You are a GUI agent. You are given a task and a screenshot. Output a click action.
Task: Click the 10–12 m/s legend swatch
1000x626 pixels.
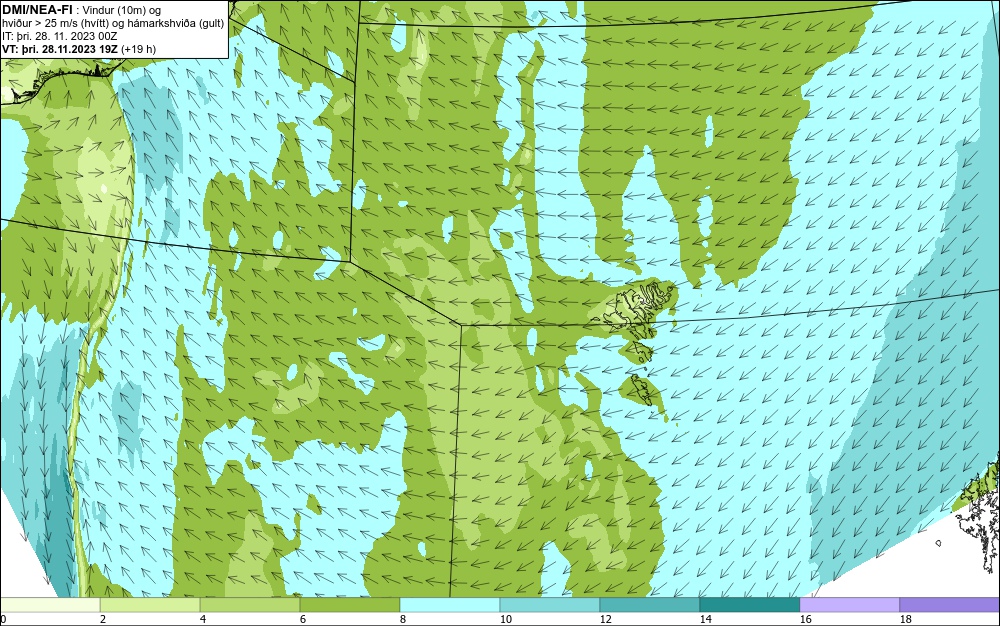click(550, 604)
